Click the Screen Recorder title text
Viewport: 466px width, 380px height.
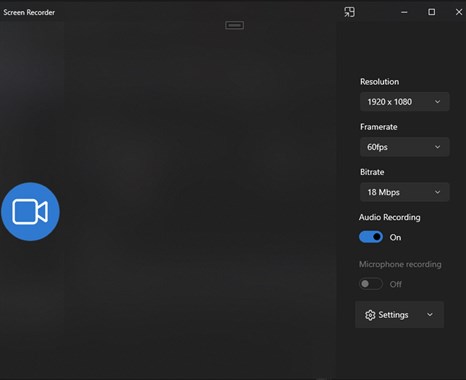pyautogui.click(x=29, y=12)
